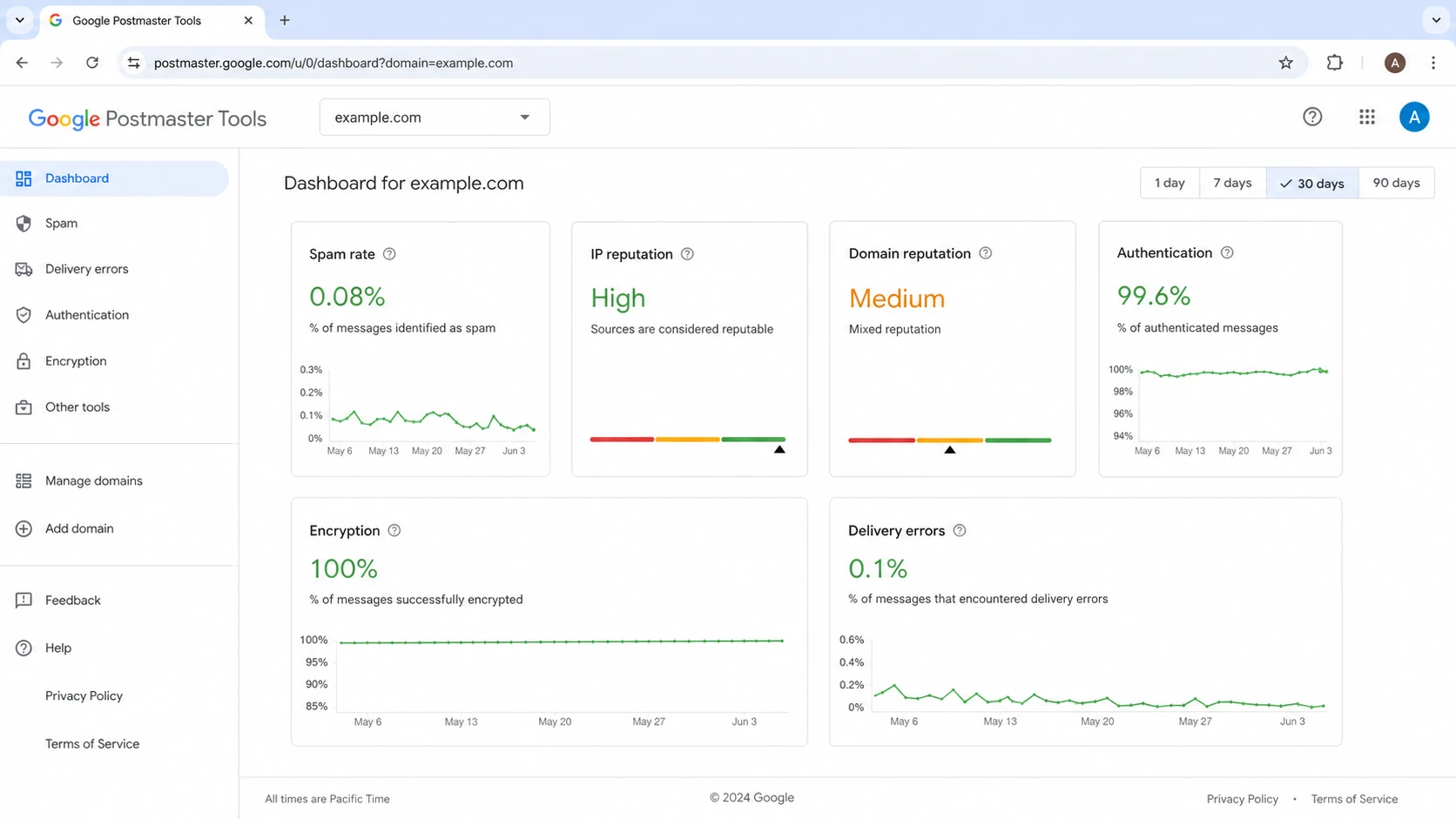Screen dimensions: 1456x819
Task: Open Chrome's three-dot menu
Action: coord(1433,63)
